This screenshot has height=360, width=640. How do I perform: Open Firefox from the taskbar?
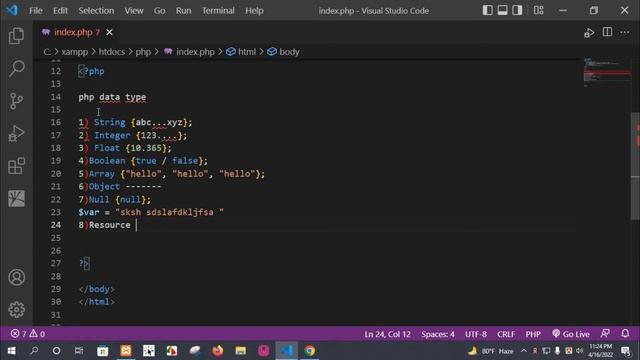coord(218,351)
